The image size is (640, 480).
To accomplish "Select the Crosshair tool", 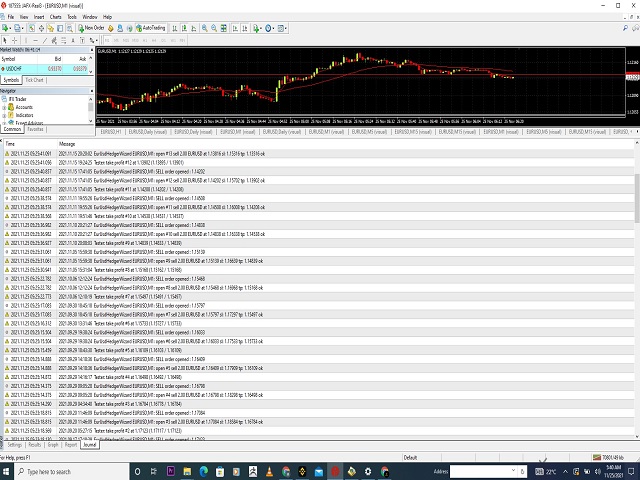I will click(x=14, y=40).
